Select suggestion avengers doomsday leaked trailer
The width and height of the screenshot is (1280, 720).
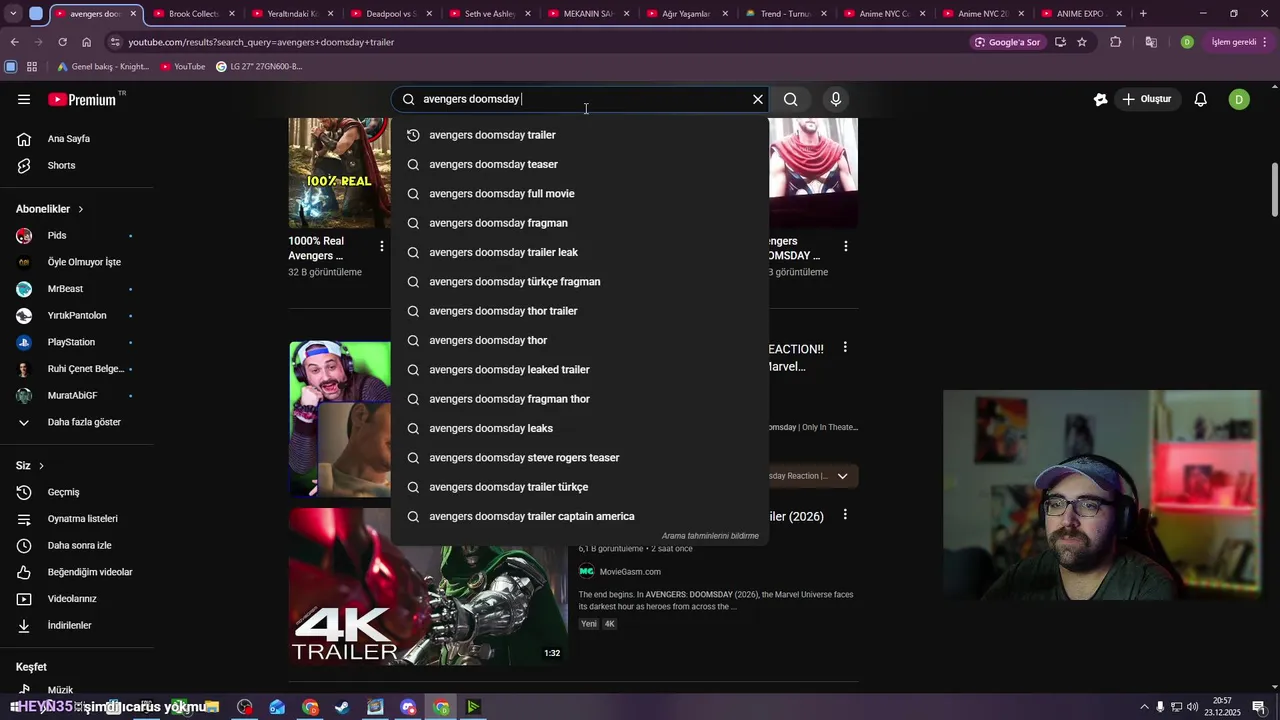pyautogui.click(x=580, y=370)
